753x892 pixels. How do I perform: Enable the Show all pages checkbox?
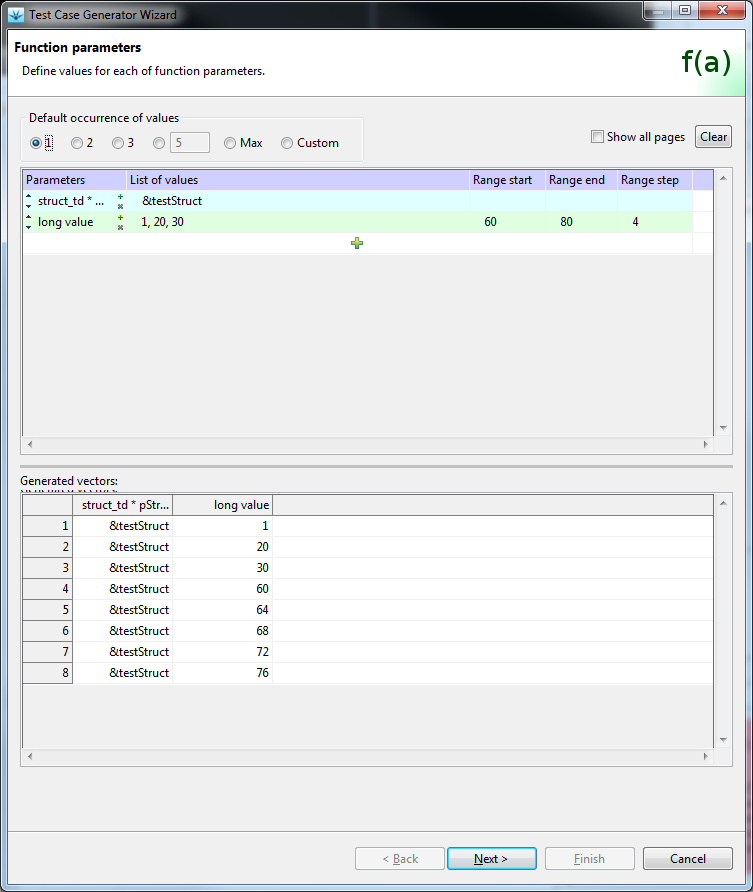tap(597, 137)
